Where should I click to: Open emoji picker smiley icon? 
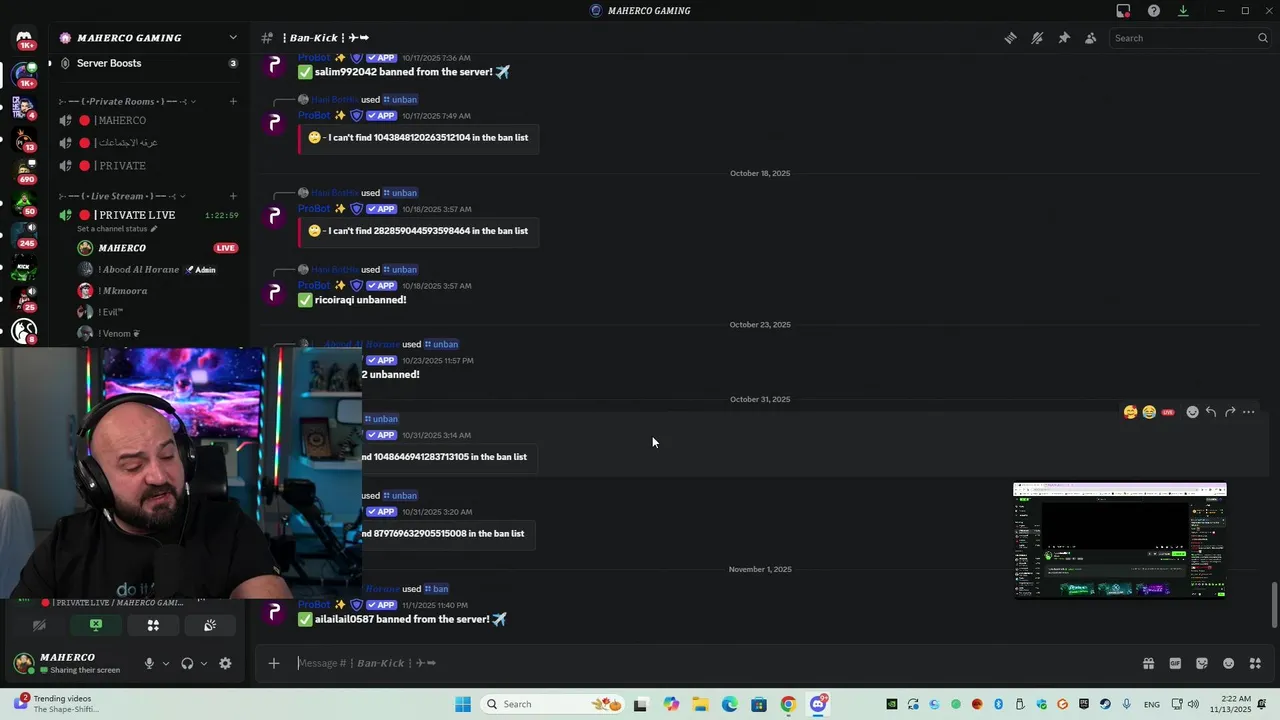1229,663
